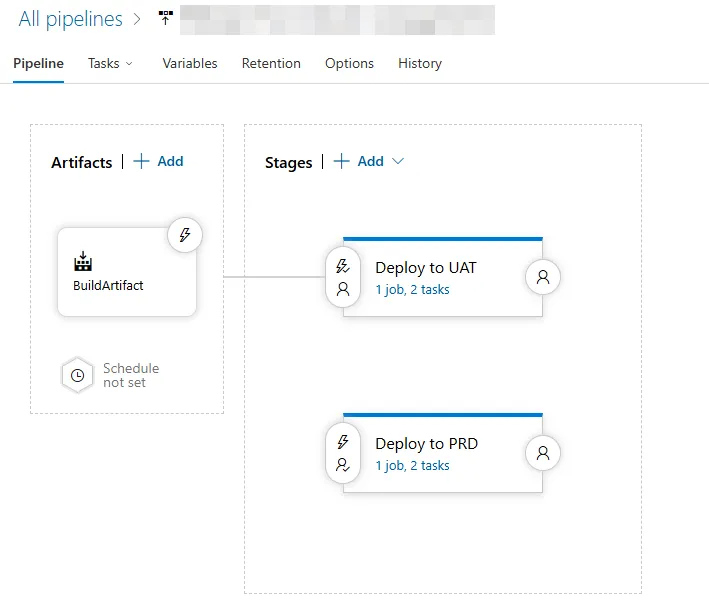The image size is (709, 602).
Task: Select the Deploy to PRD stage name
Action: click(x=426, y=444)
